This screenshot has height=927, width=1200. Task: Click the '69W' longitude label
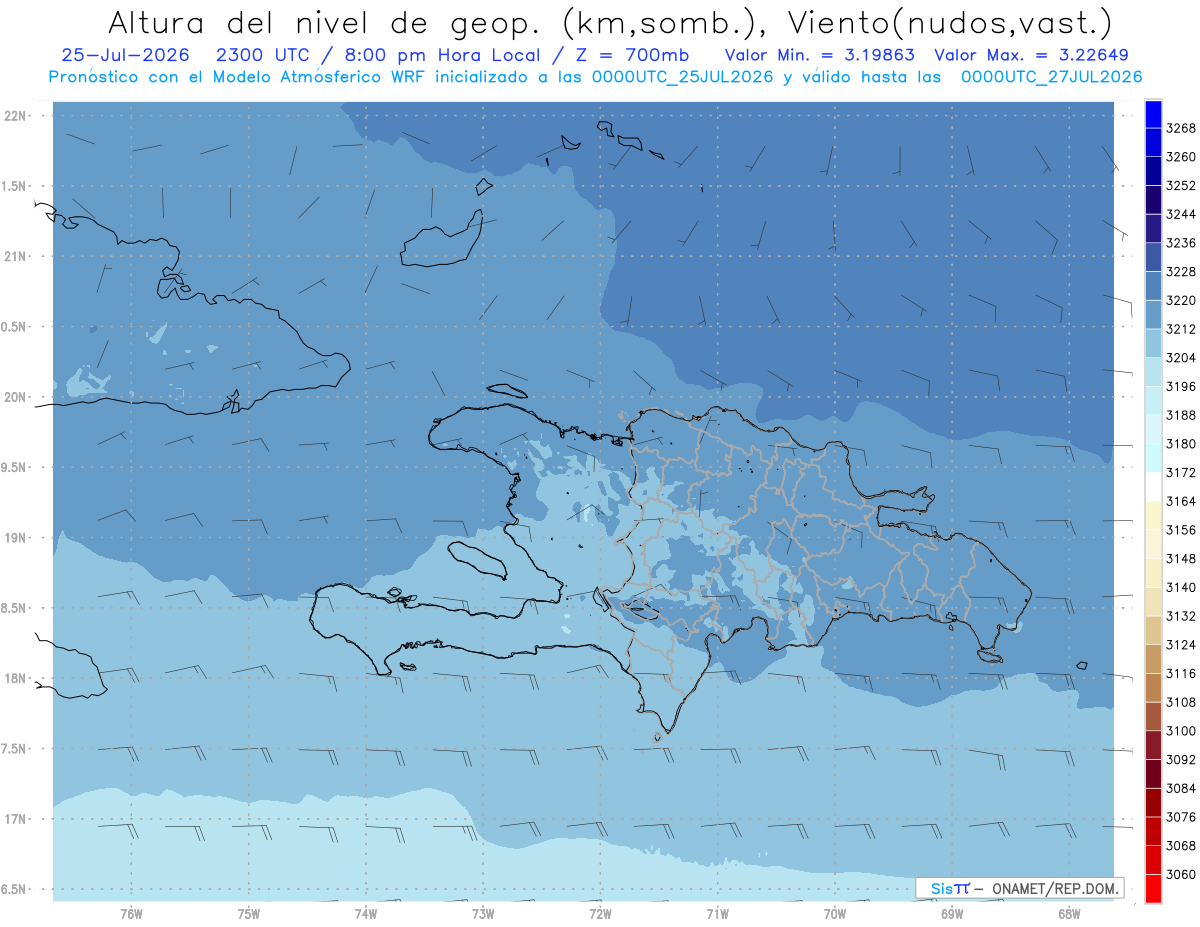coord(952,912)
